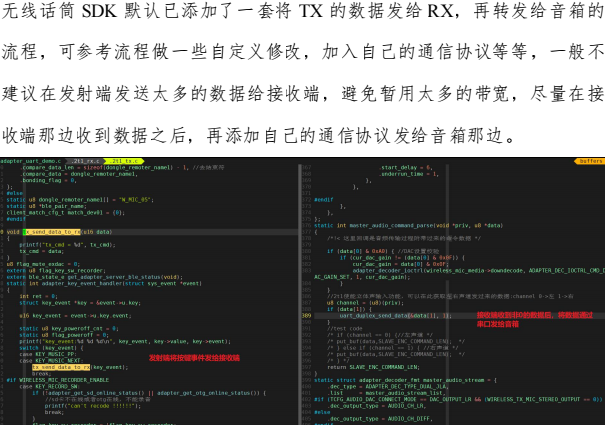
Task: Click the master_audio_stream struct declaration line
Action: pyautogui.click(x=405, y=380)
